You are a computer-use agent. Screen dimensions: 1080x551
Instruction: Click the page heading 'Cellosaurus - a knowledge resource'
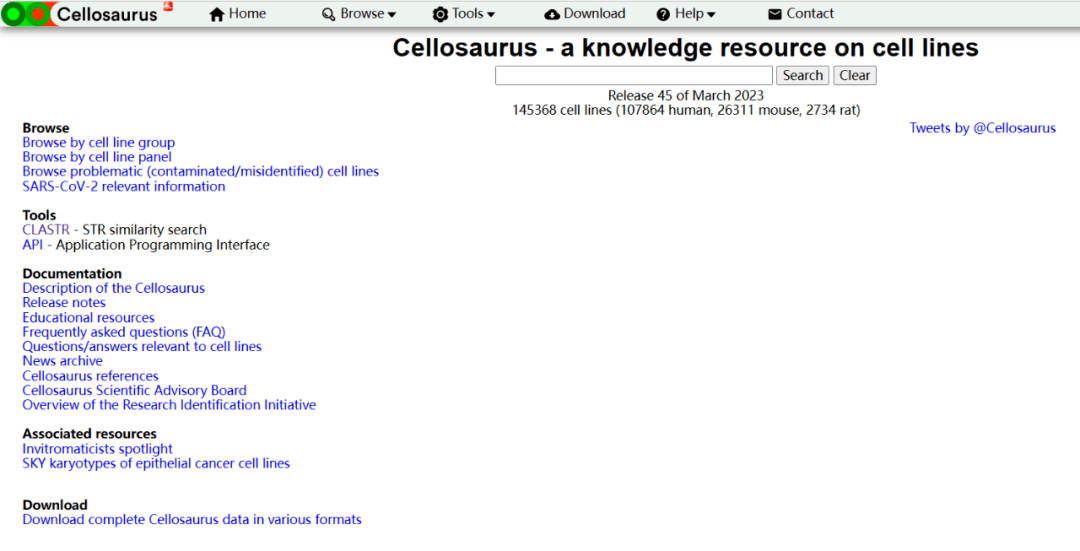coord(685,48)
